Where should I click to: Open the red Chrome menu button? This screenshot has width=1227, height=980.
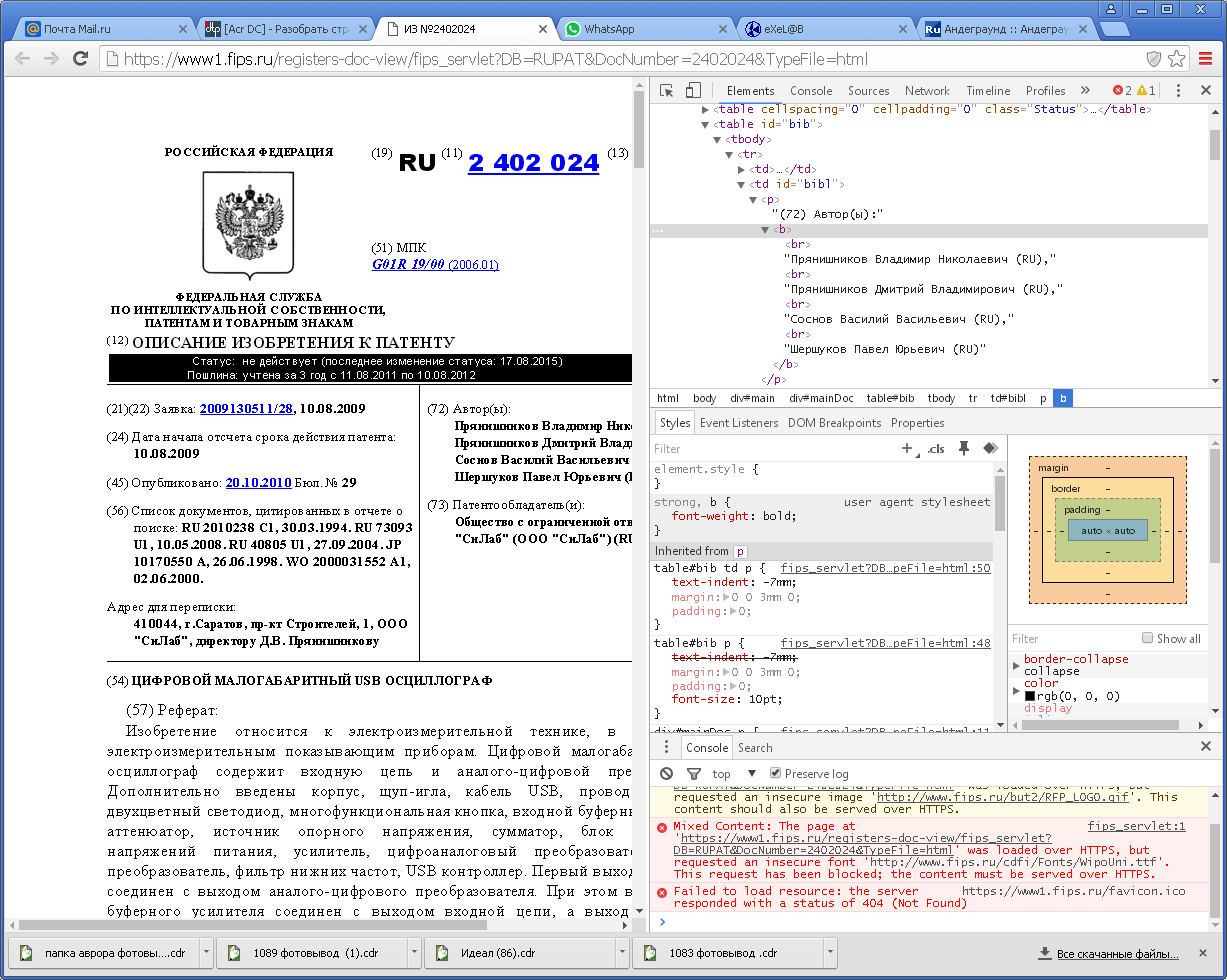tap(1206, 59)
